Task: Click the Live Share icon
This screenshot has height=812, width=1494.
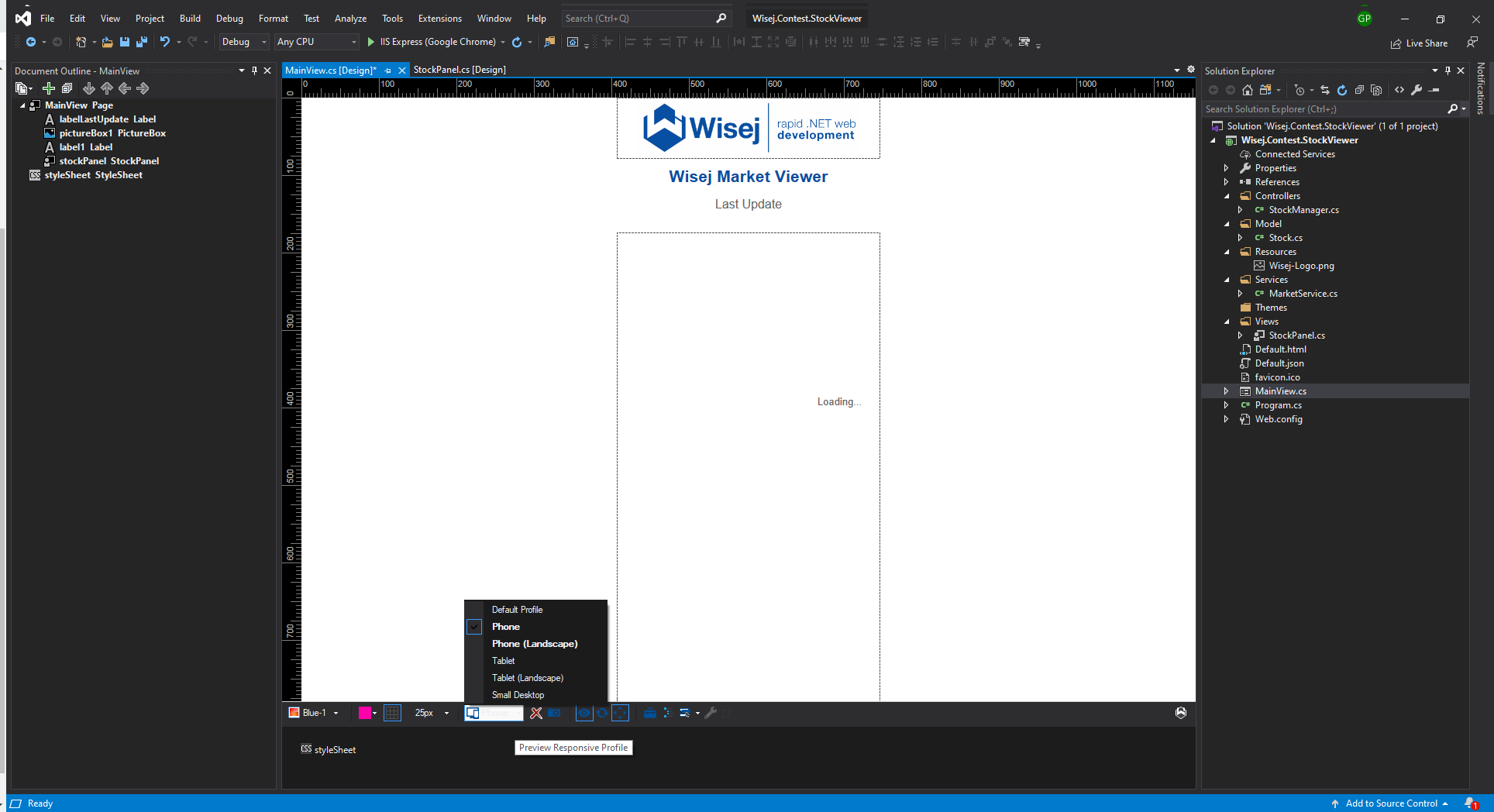Action: [1396, 43]
